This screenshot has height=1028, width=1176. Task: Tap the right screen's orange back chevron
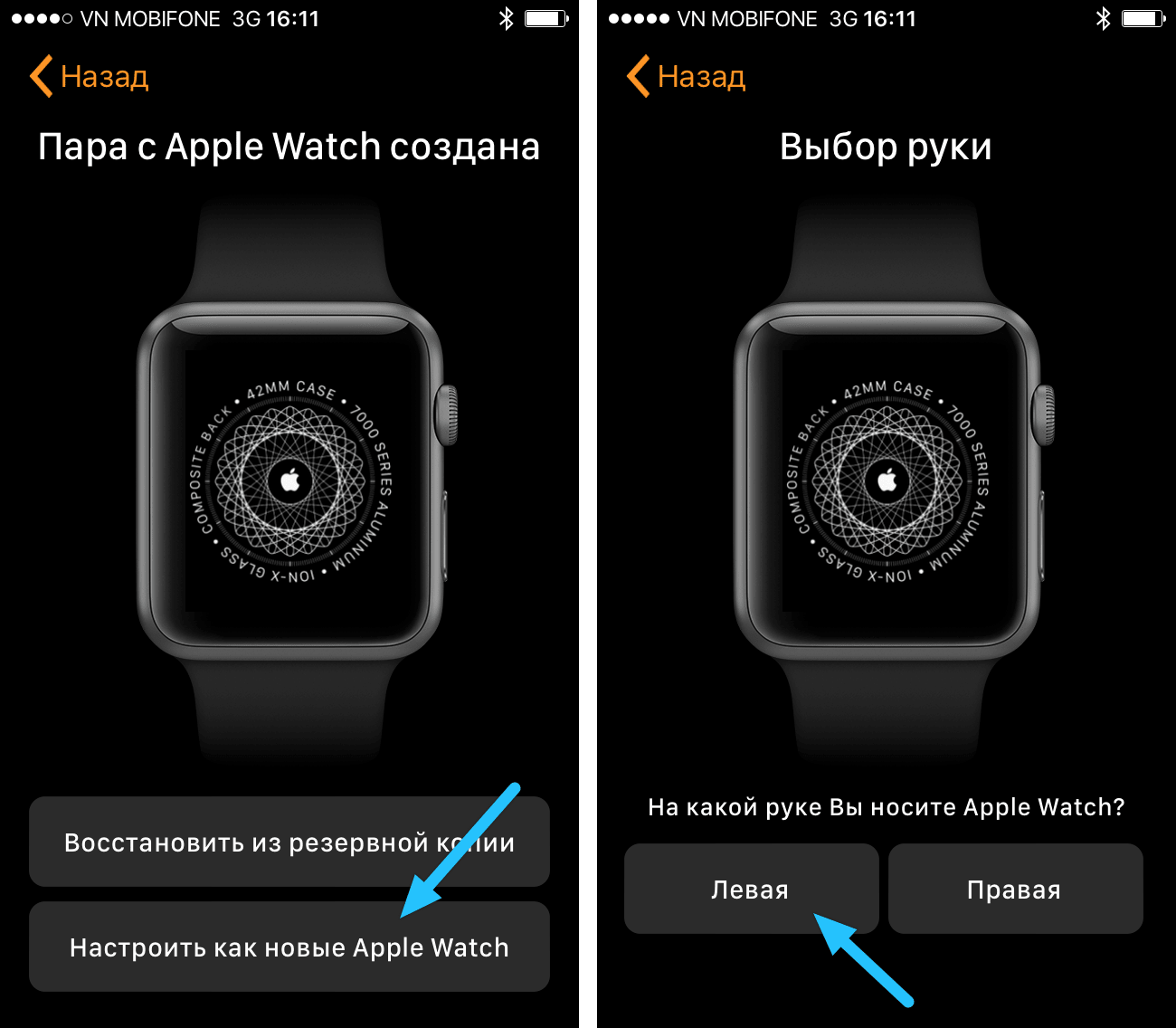tap(638, 76)
